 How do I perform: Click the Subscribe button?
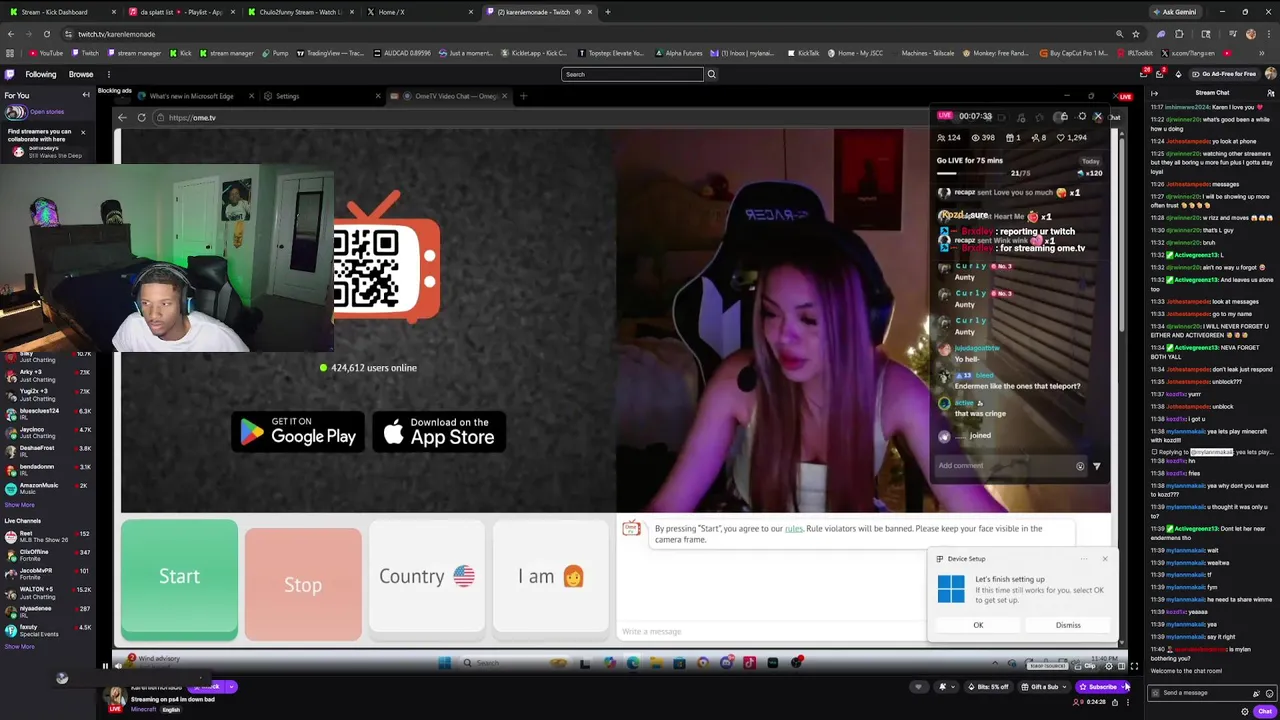(x=1099, y=687)
